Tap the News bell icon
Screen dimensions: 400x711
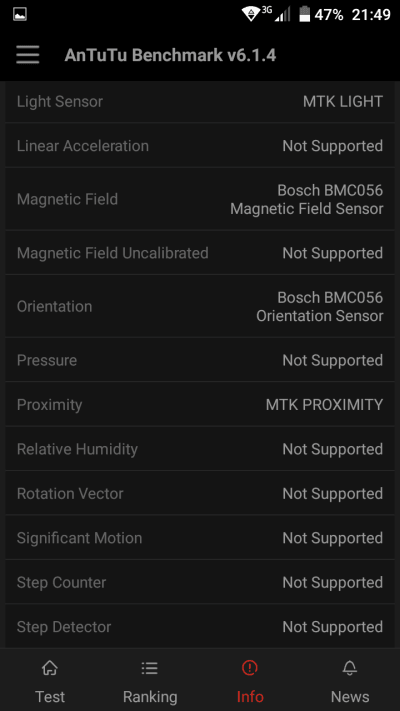(x=350, y=667)
